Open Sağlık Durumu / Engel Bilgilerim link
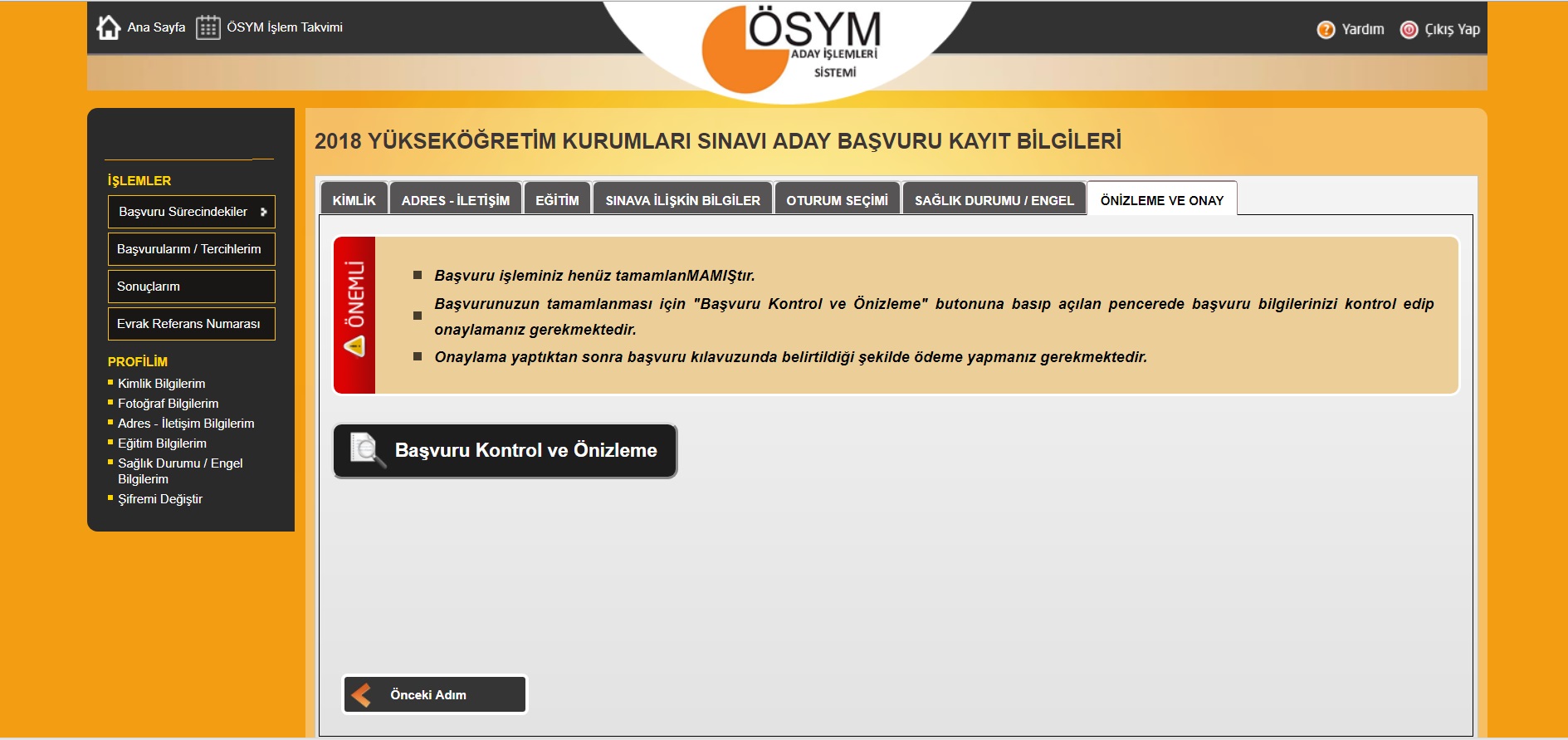The width and height of the screenshot is (1568, 740). click(180, 471)
